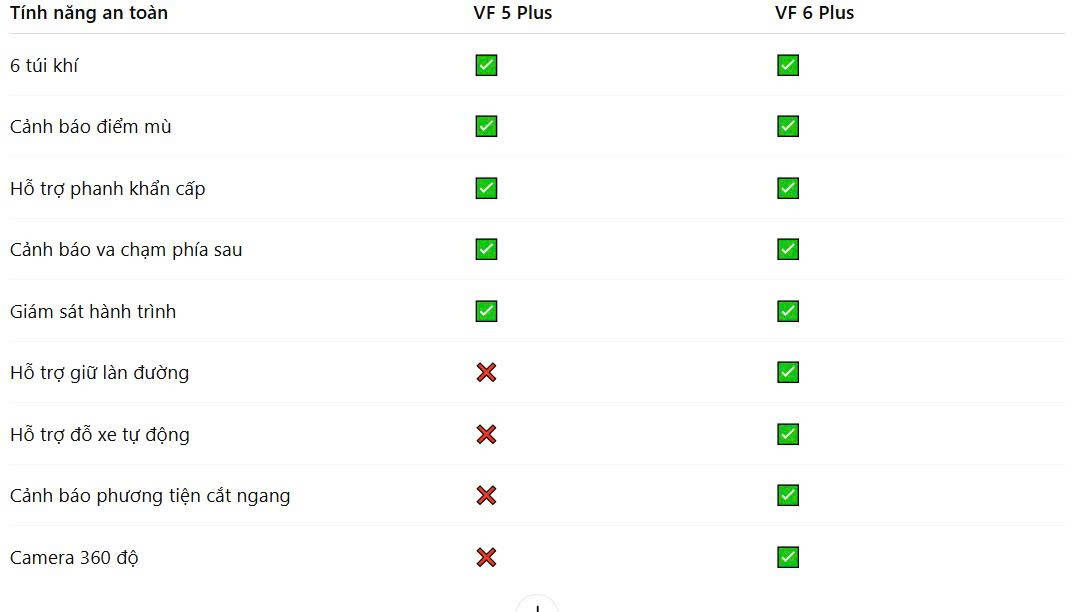Click the VF 5 Plus checkbox for Cảnh báo điểm mù
Viewport: 1072px width, 612px height.
click(486, 127)
